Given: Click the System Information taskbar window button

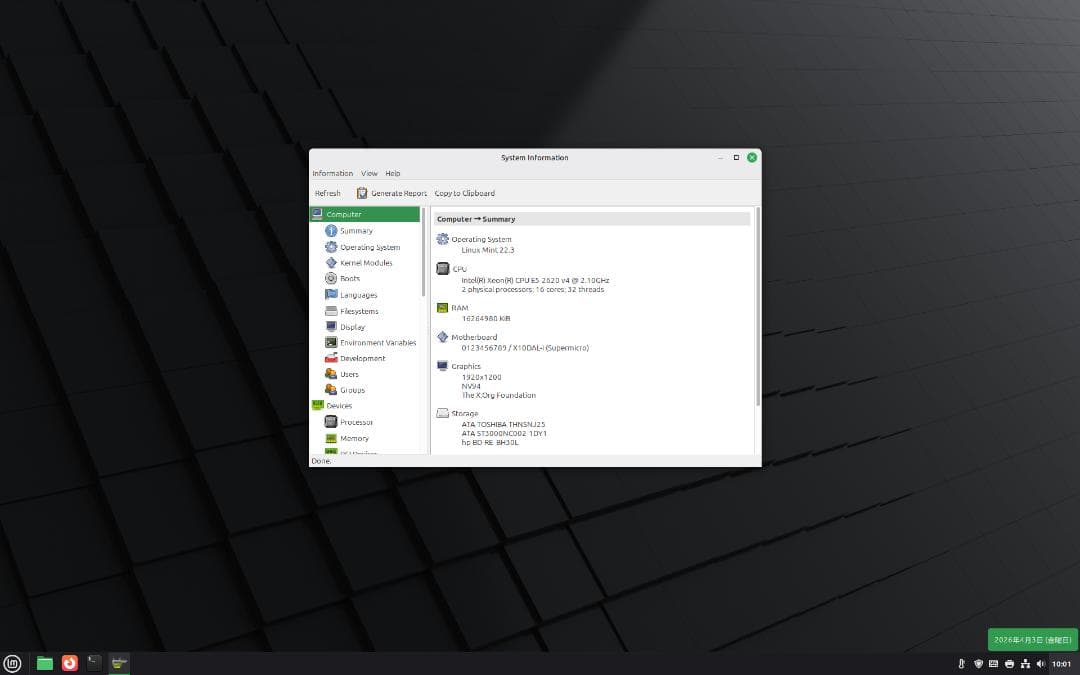Looking at the screenshot, I should 119,663.
